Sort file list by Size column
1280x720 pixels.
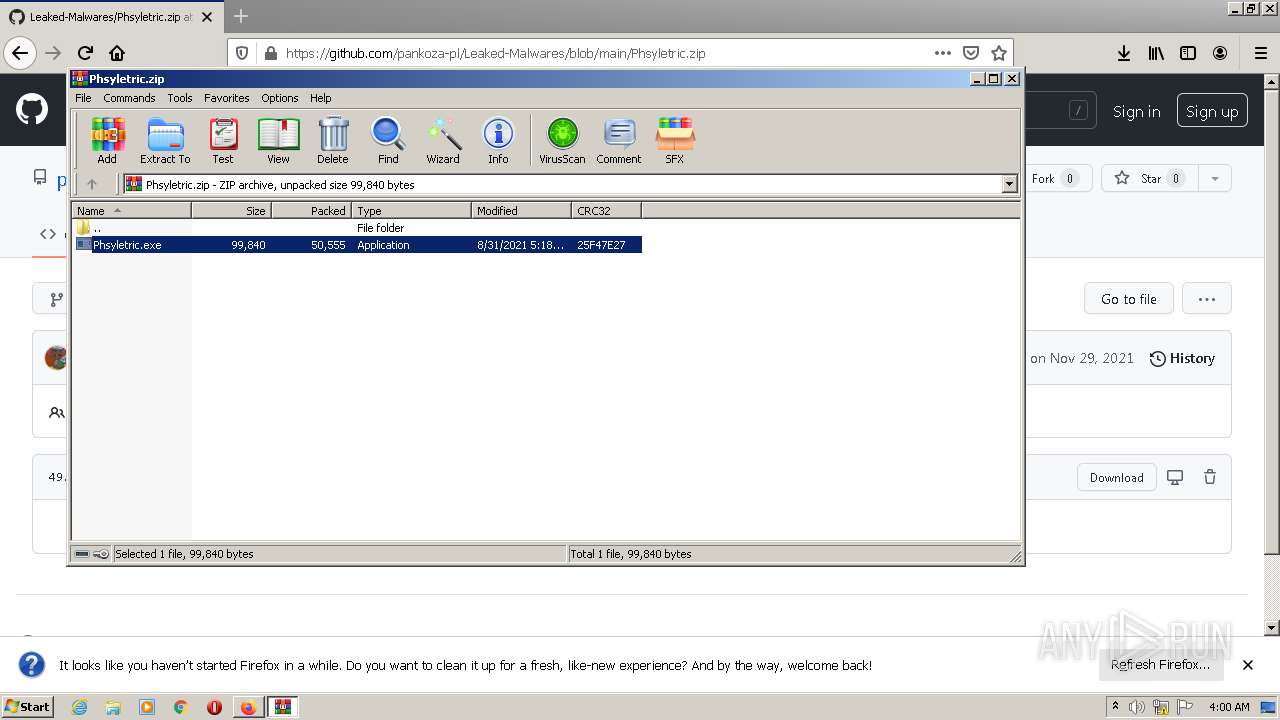[231, 211]
